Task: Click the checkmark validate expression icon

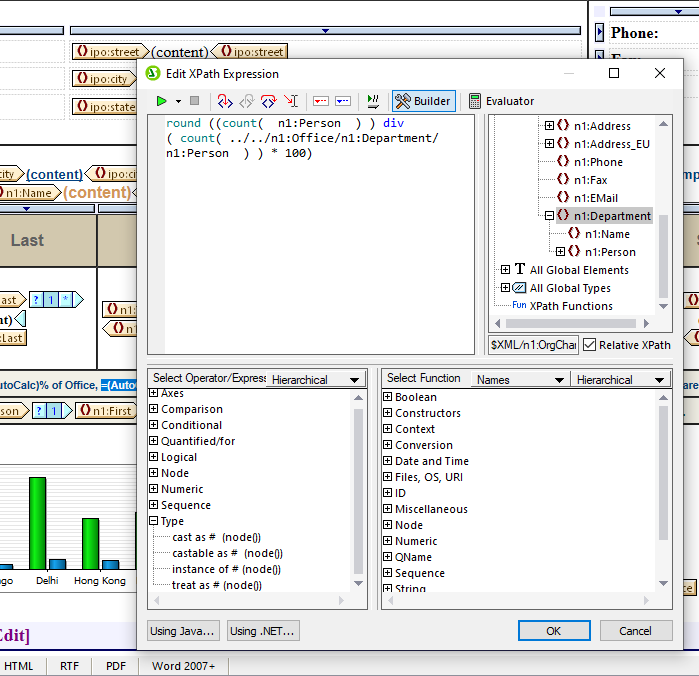Action: (372, 101)
